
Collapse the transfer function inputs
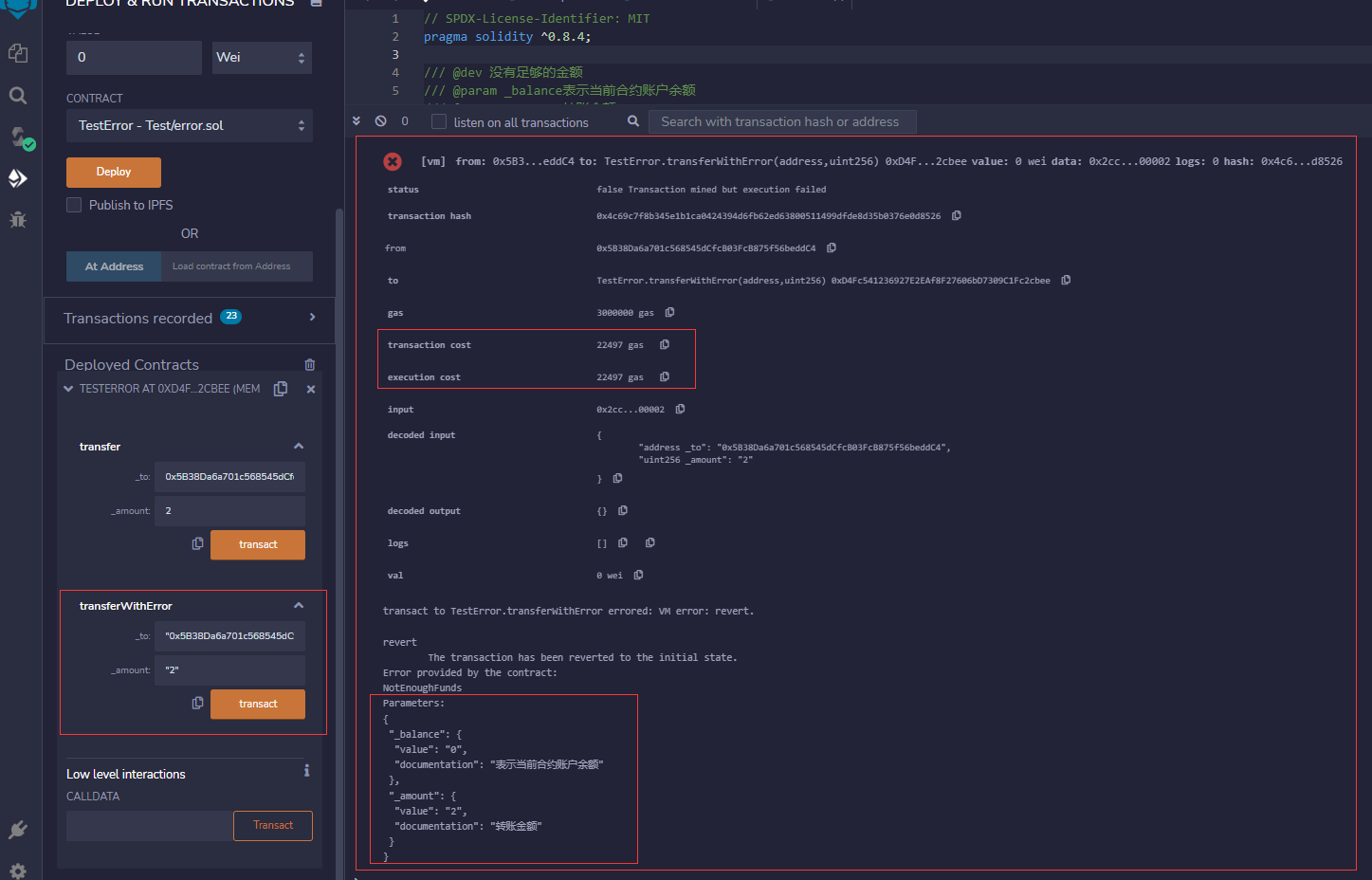(298, 446)
